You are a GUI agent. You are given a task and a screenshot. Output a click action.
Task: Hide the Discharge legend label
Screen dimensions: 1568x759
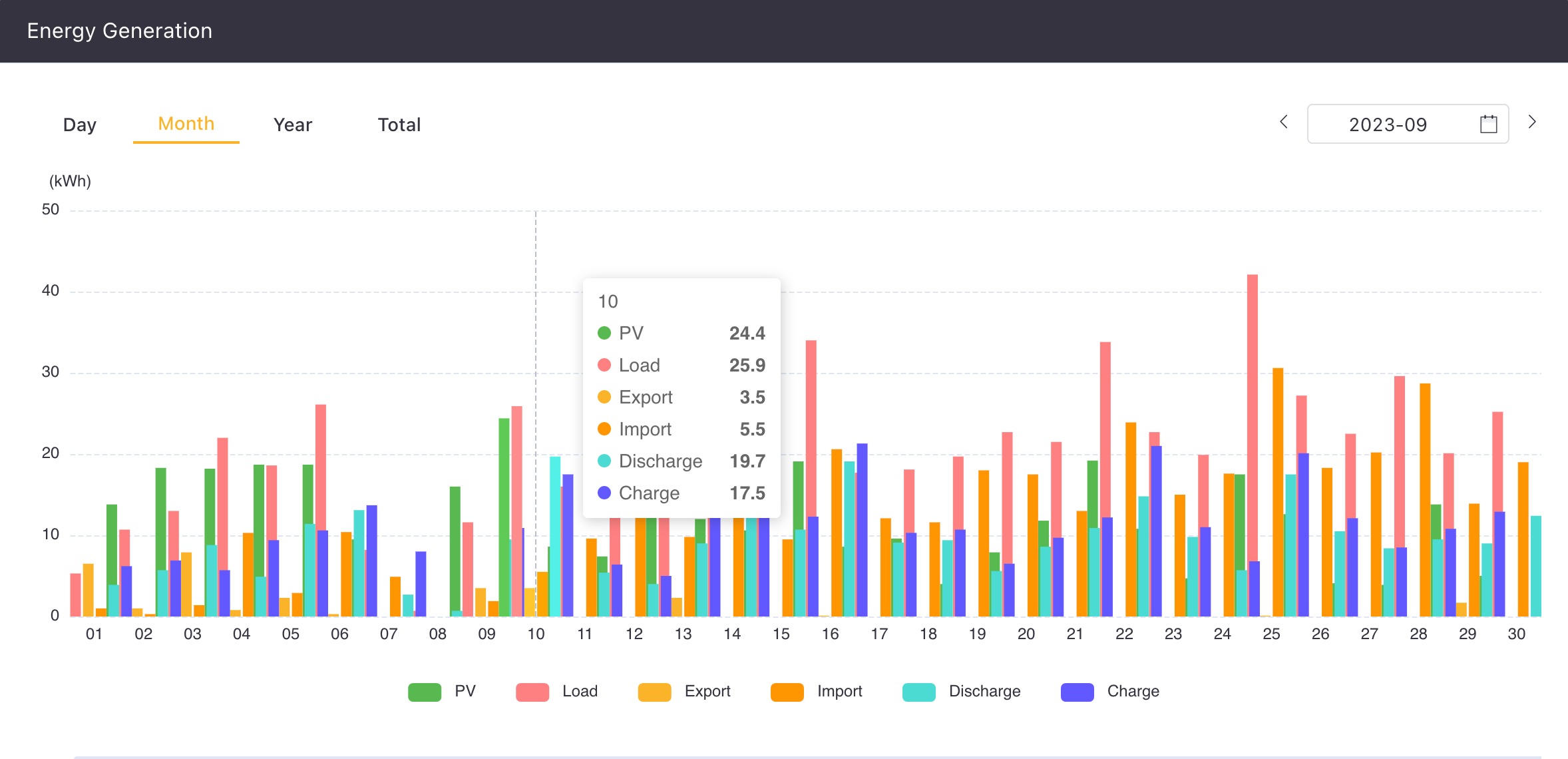tap(984, 691)
